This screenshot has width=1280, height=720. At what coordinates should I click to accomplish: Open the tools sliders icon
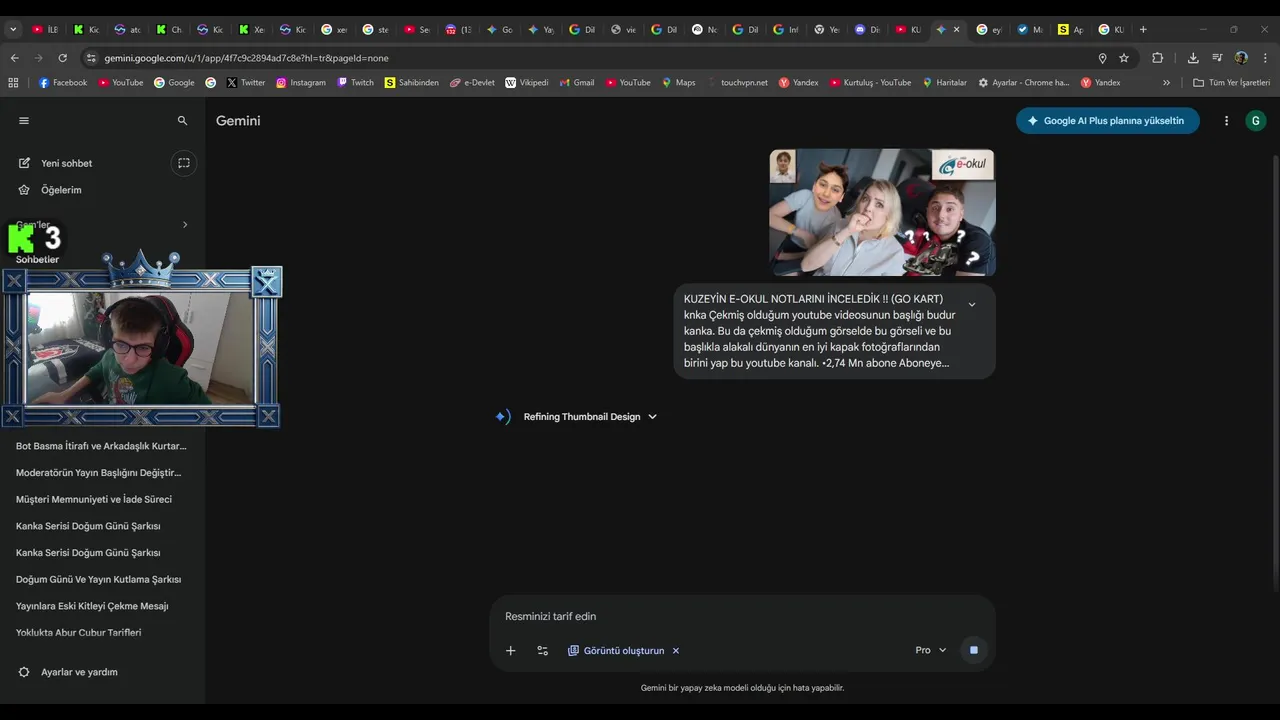(x=543, y=651)
